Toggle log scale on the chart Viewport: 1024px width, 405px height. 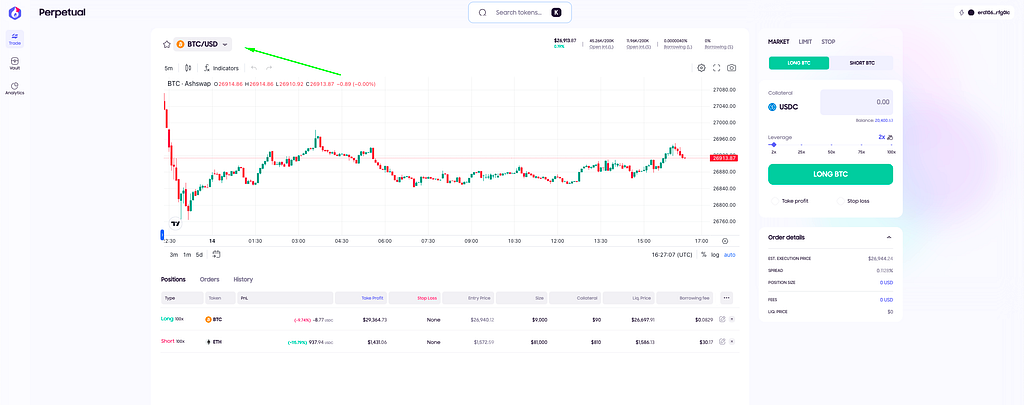coord(715,255)
